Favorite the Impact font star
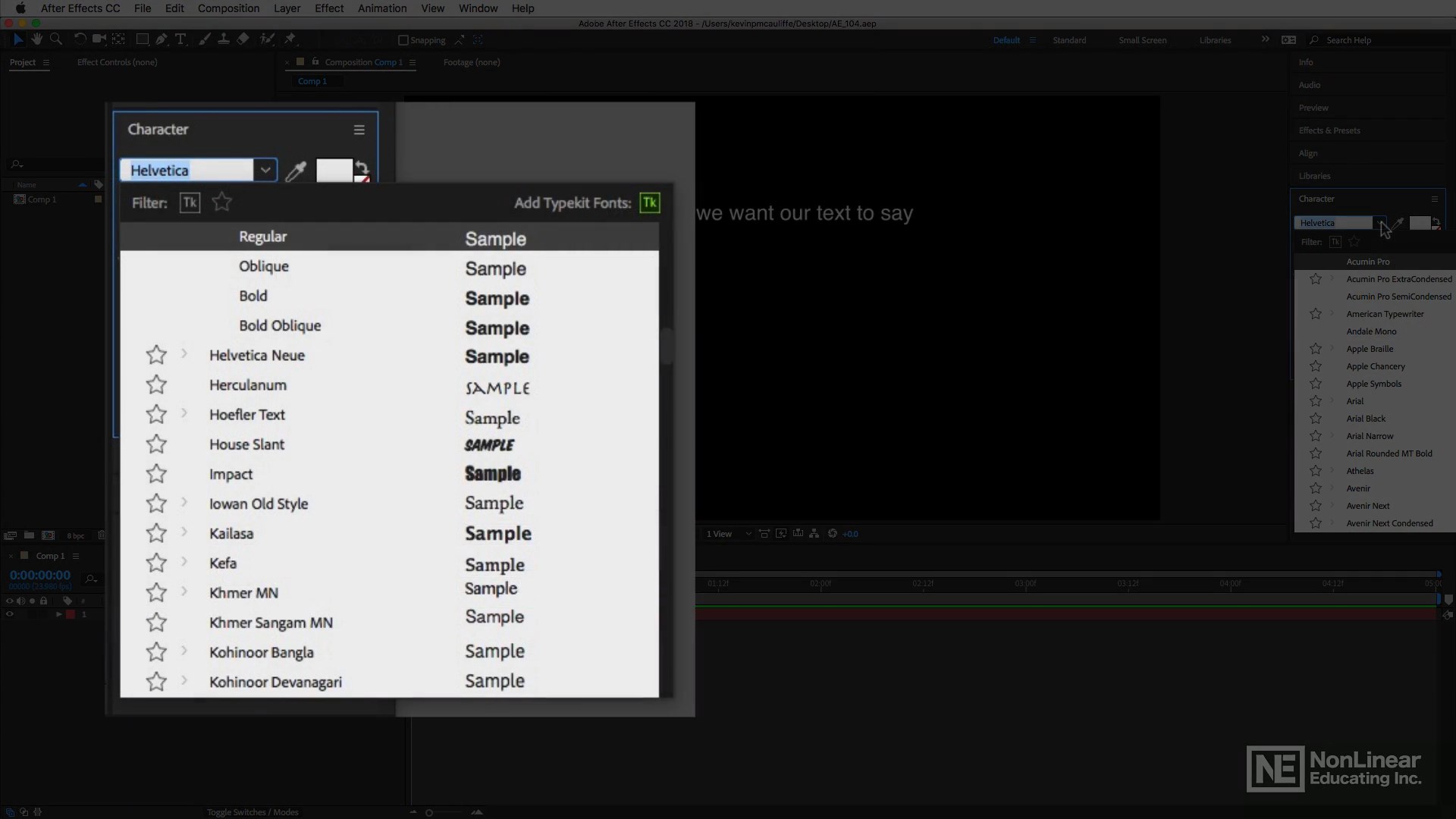This screenshot has height=819, width=1456. [156, 474]
